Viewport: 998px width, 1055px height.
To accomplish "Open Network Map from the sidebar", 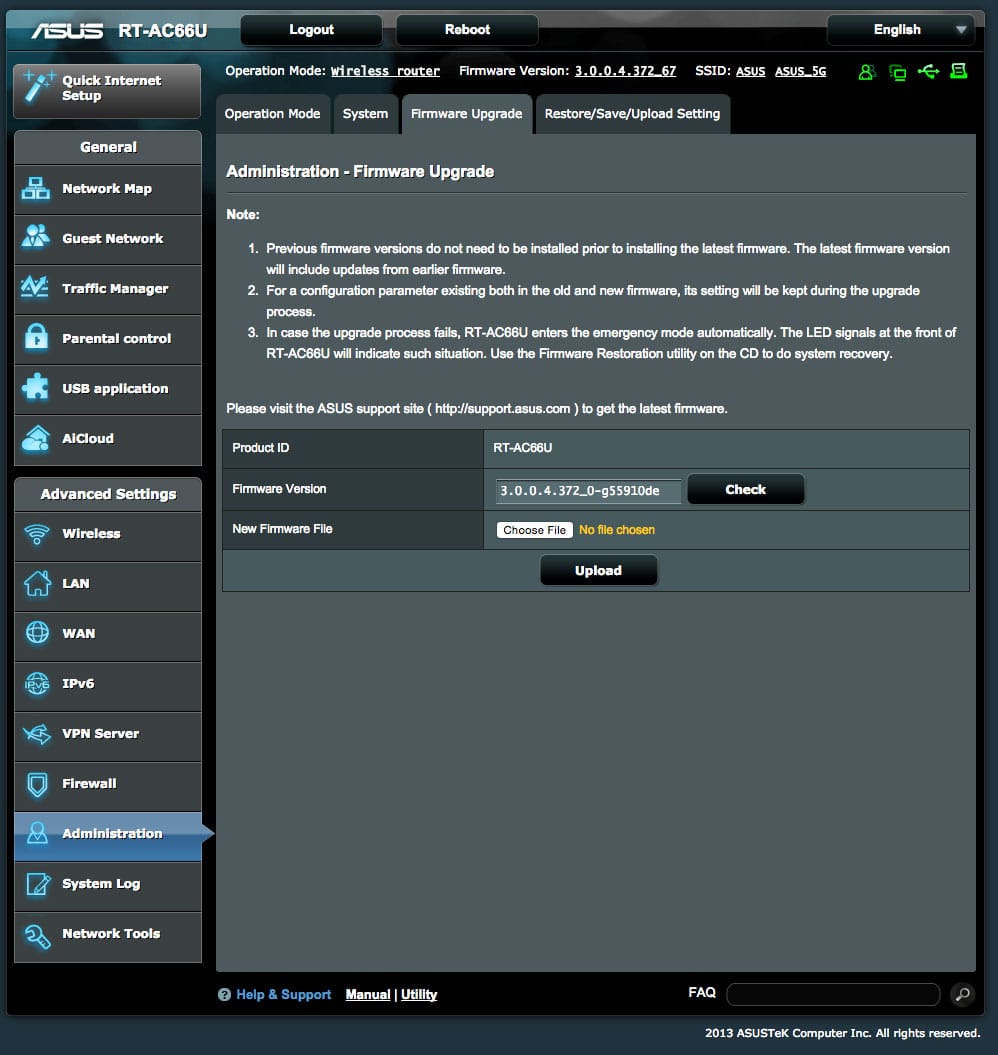I will point(108,189).
